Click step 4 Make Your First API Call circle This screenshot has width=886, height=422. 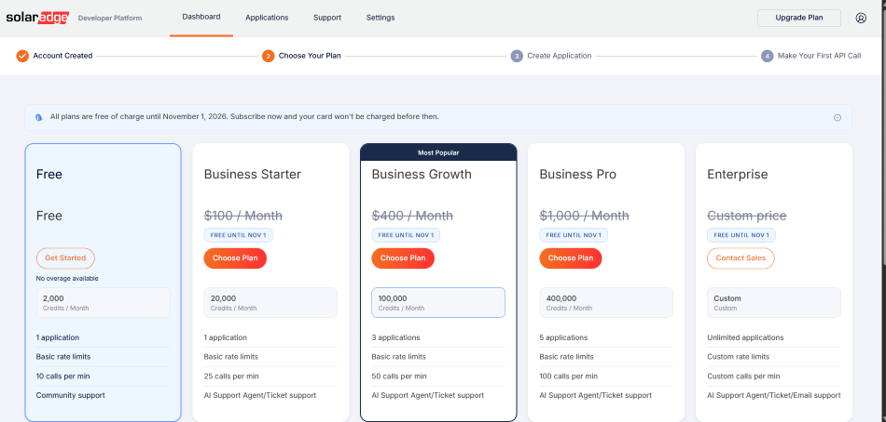[767, 56]
